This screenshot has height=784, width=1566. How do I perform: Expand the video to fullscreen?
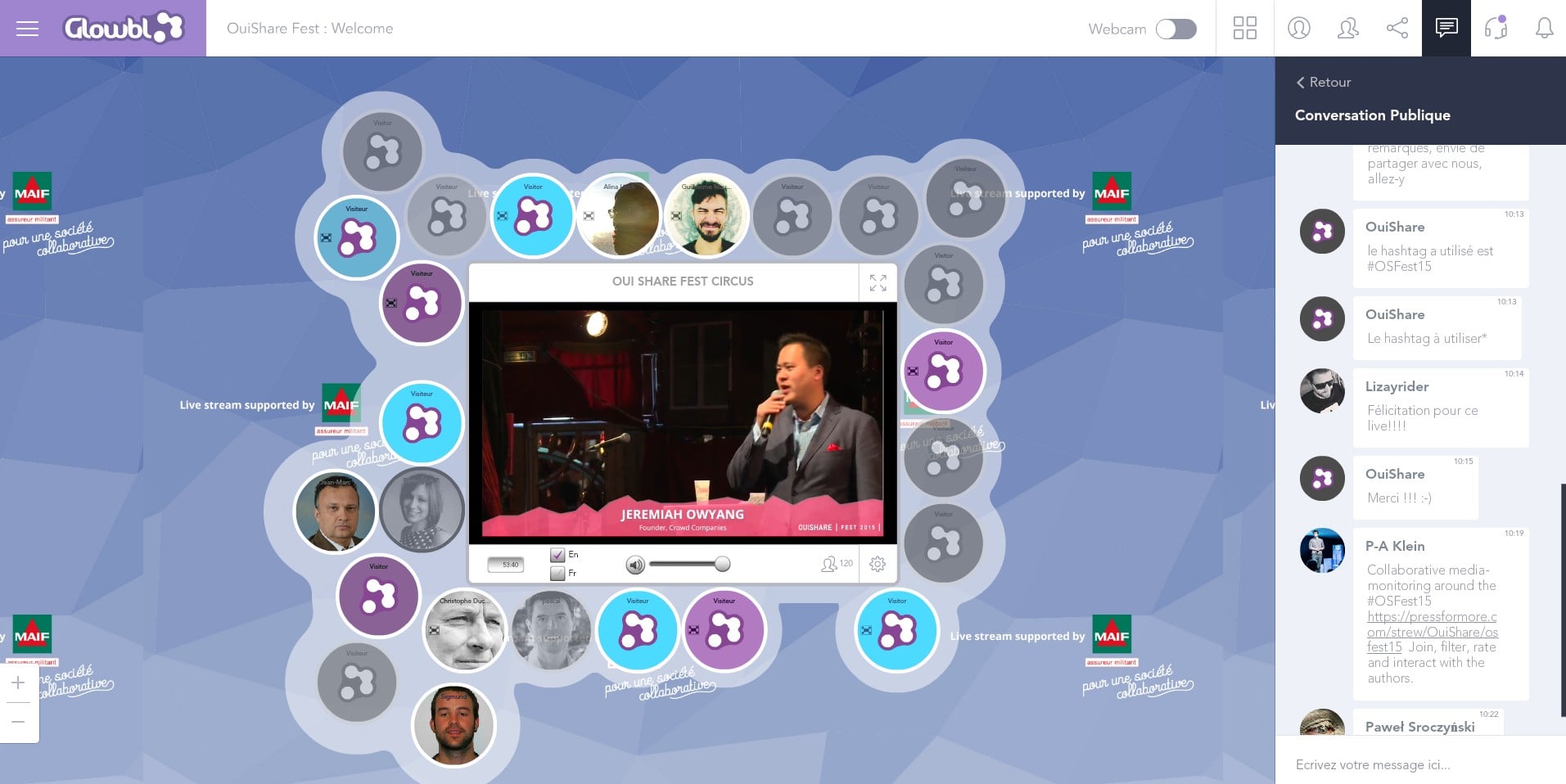[x=878, y=282]
